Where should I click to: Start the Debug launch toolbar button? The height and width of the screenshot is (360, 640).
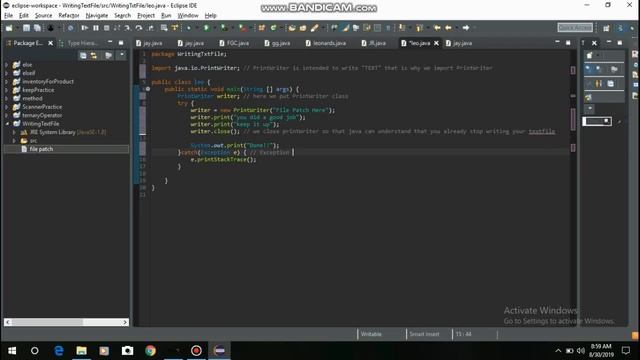click(189, 28)
